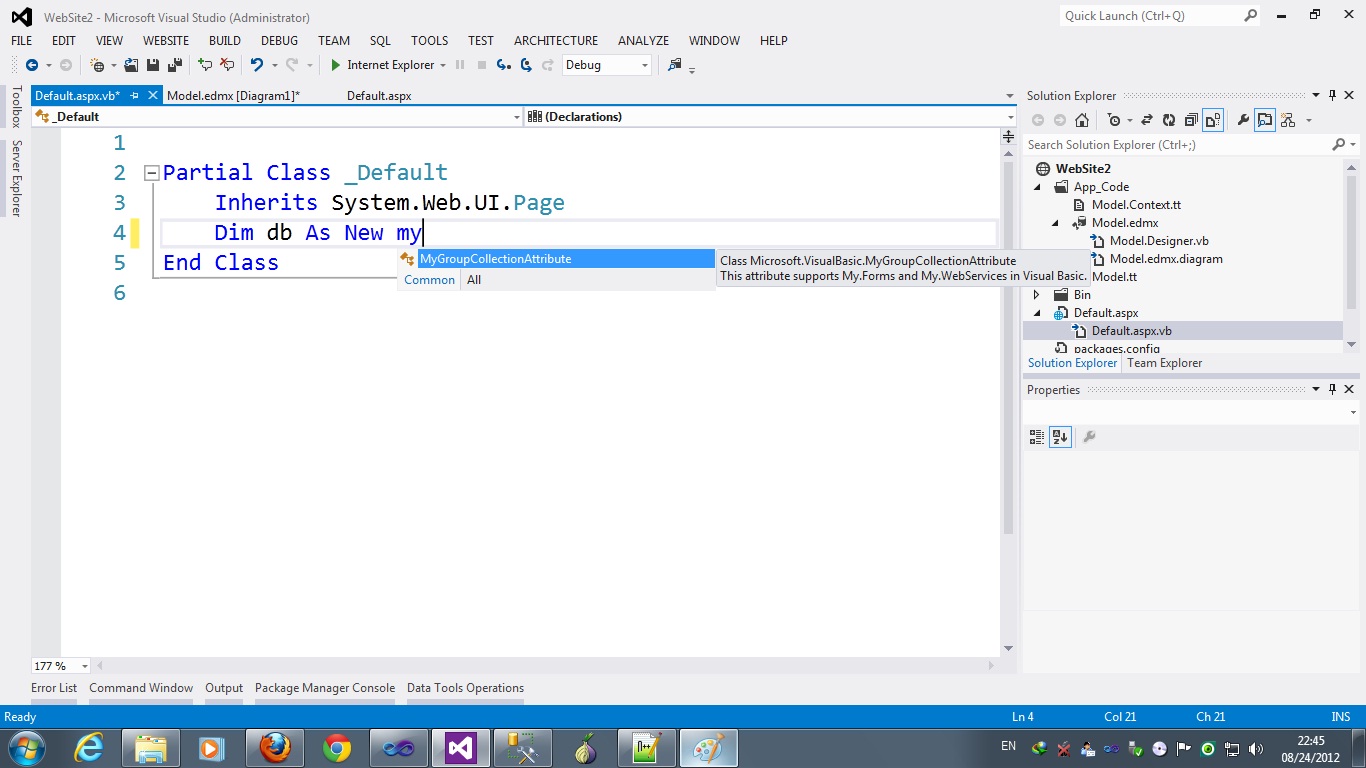Select the Common tab in IntelliSense popup

tap(429, 280)
